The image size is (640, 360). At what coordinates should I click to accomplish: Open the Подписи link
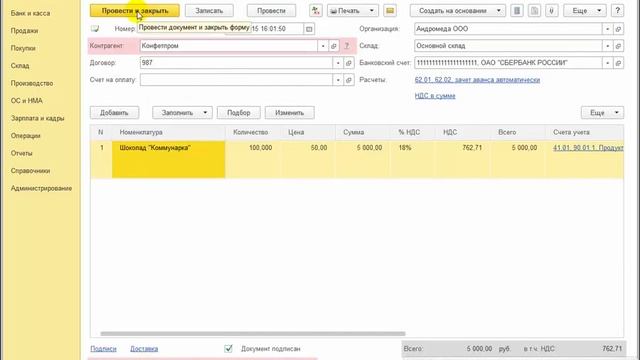click(x=103, y=349)
